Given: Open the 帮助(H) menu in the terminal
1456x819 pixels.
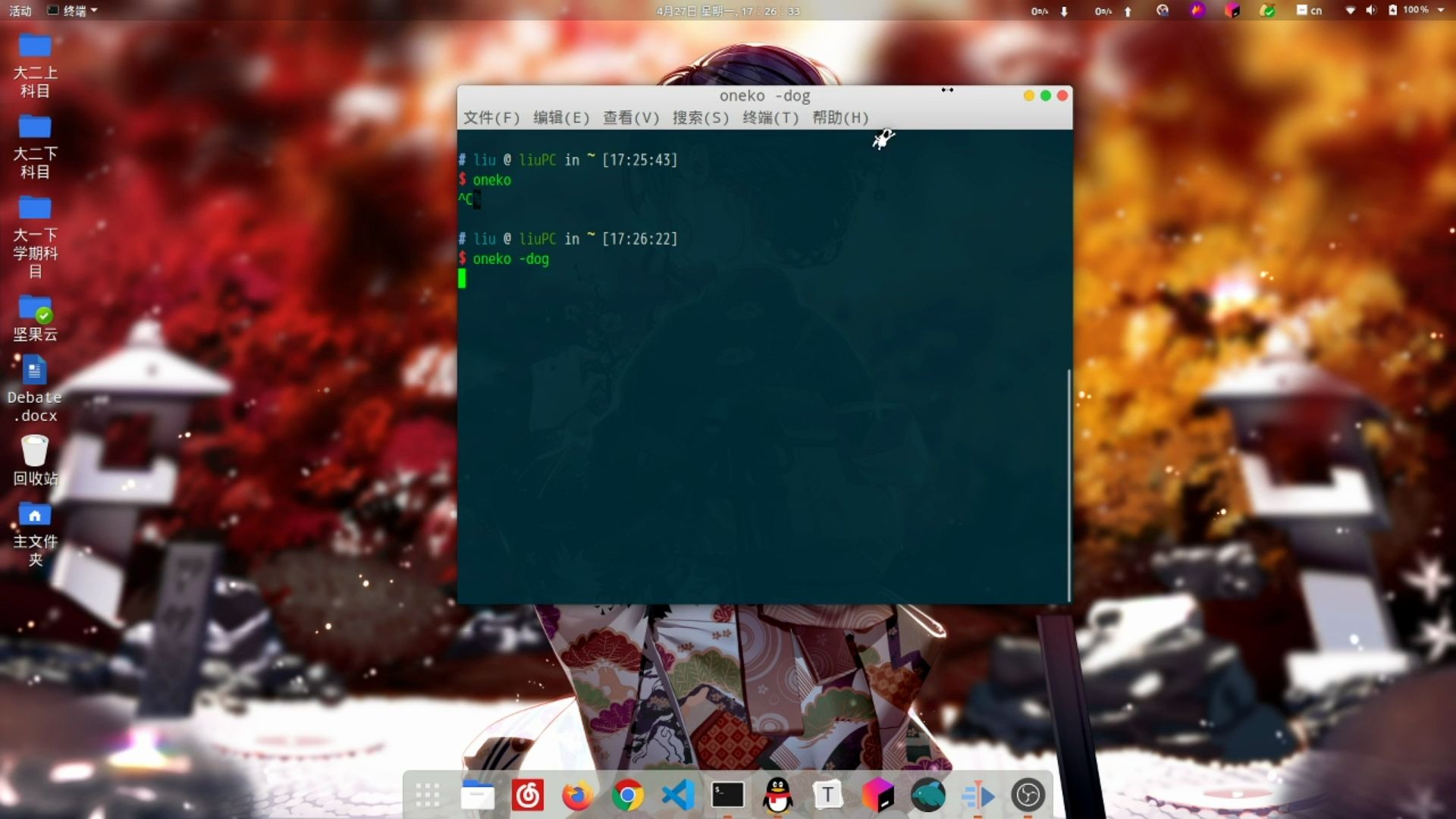Looking at the screenshot, I should (x=838, y=118).
